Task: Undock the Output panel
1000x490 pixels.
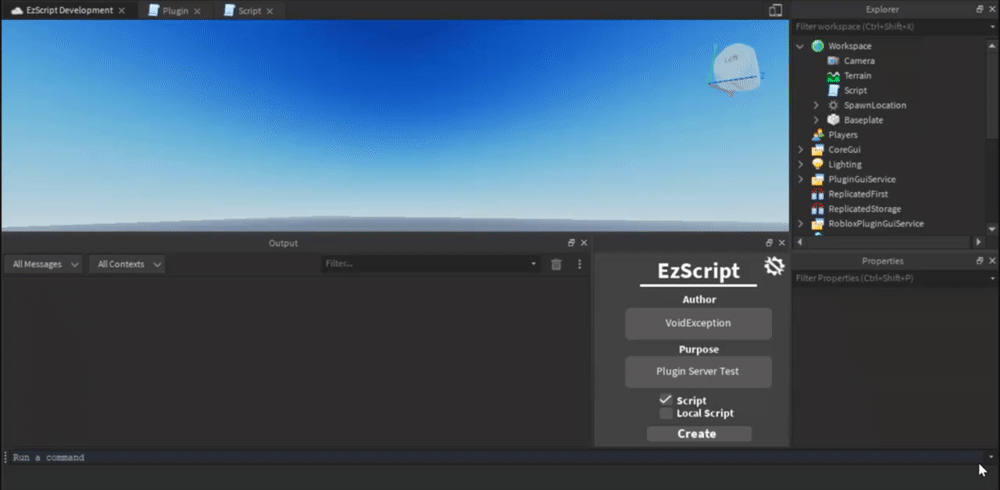Action: click(x=571, y=243)
